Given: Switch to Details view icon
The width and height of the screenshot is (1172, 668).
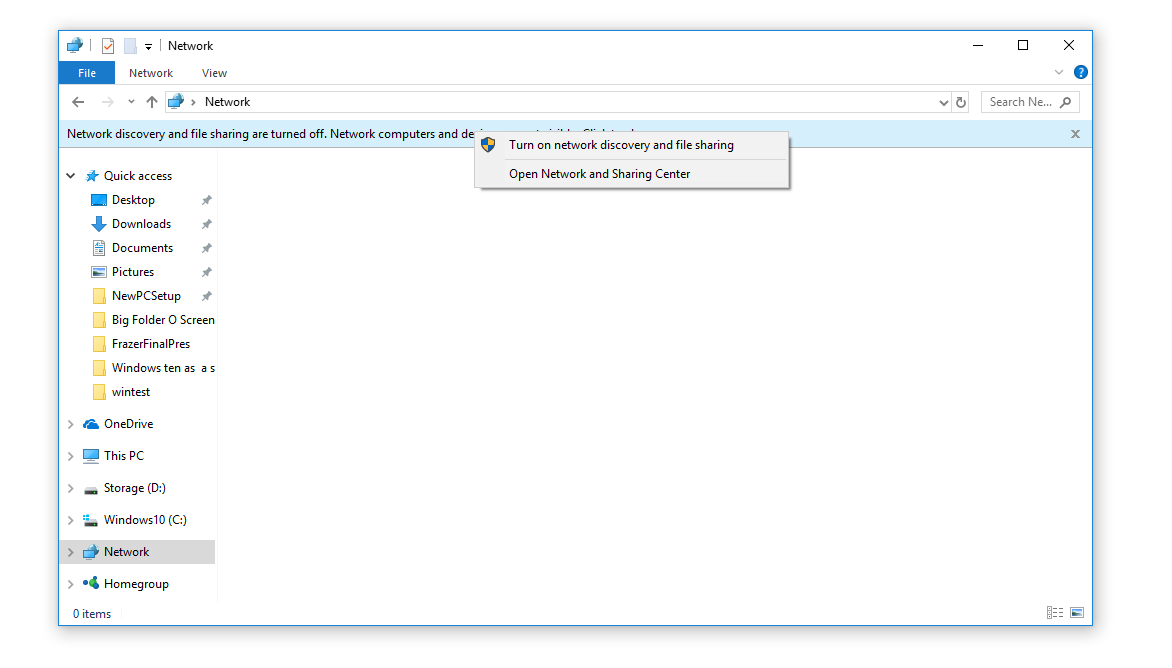Looking at the screenshot, I should point(1055,613).
